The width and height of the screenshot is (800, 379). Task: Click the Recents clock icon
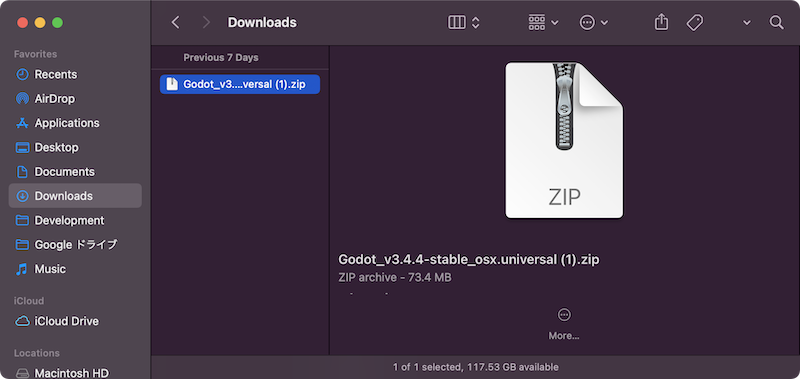point(22,74)
